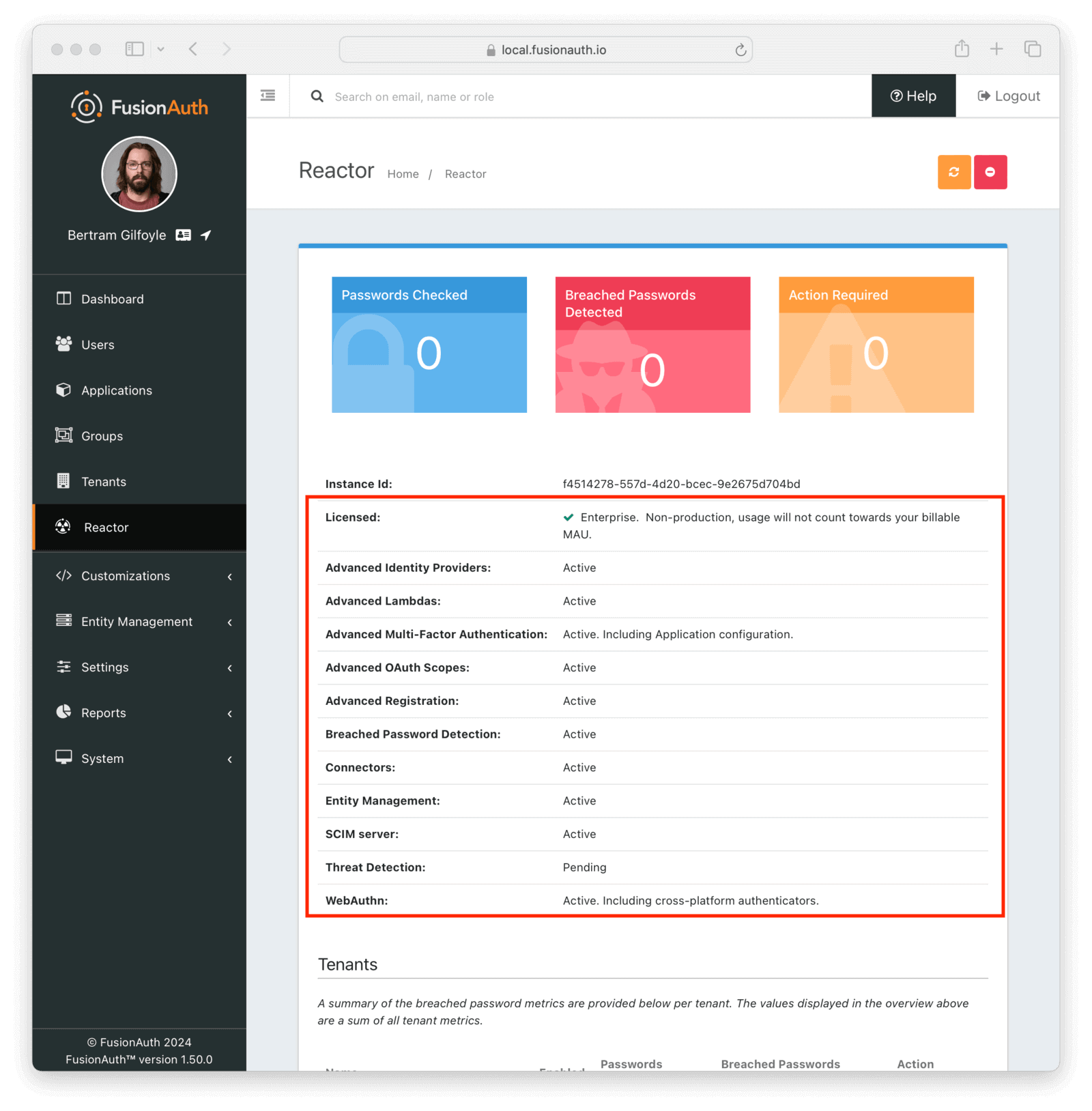Viewport: 1092px width, 1111px height.
Task: Click the FusionAuth logo in the sidebar
Action: point(139,107)
